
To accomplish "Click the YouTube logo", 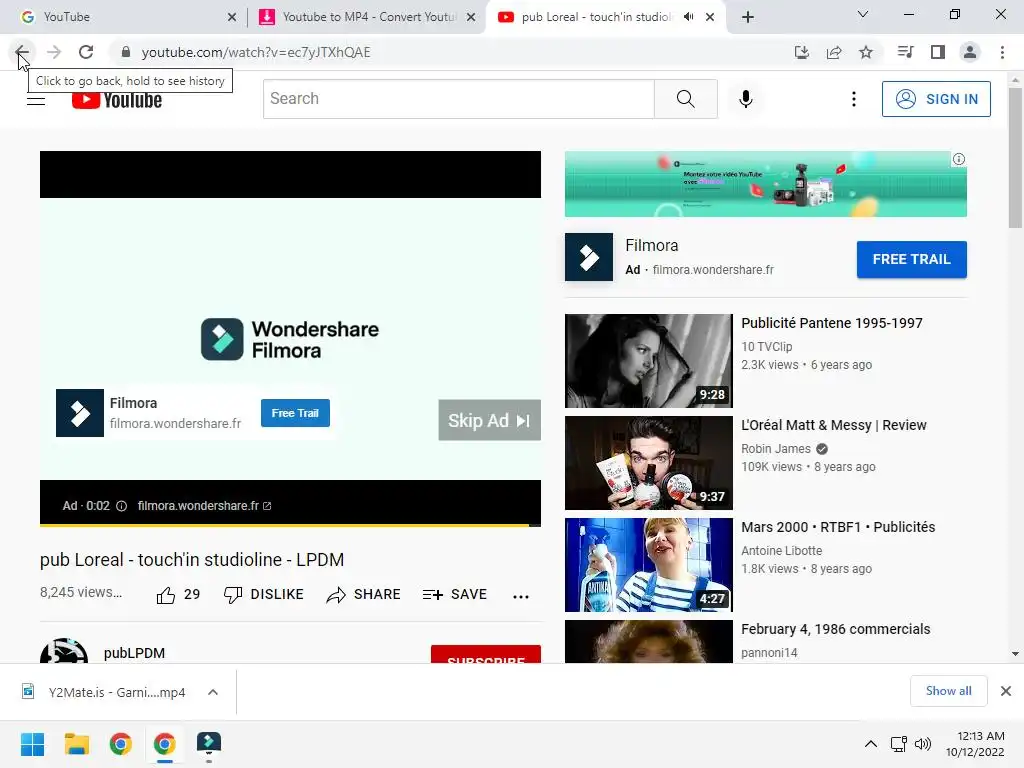I will (x=117, y=100).
